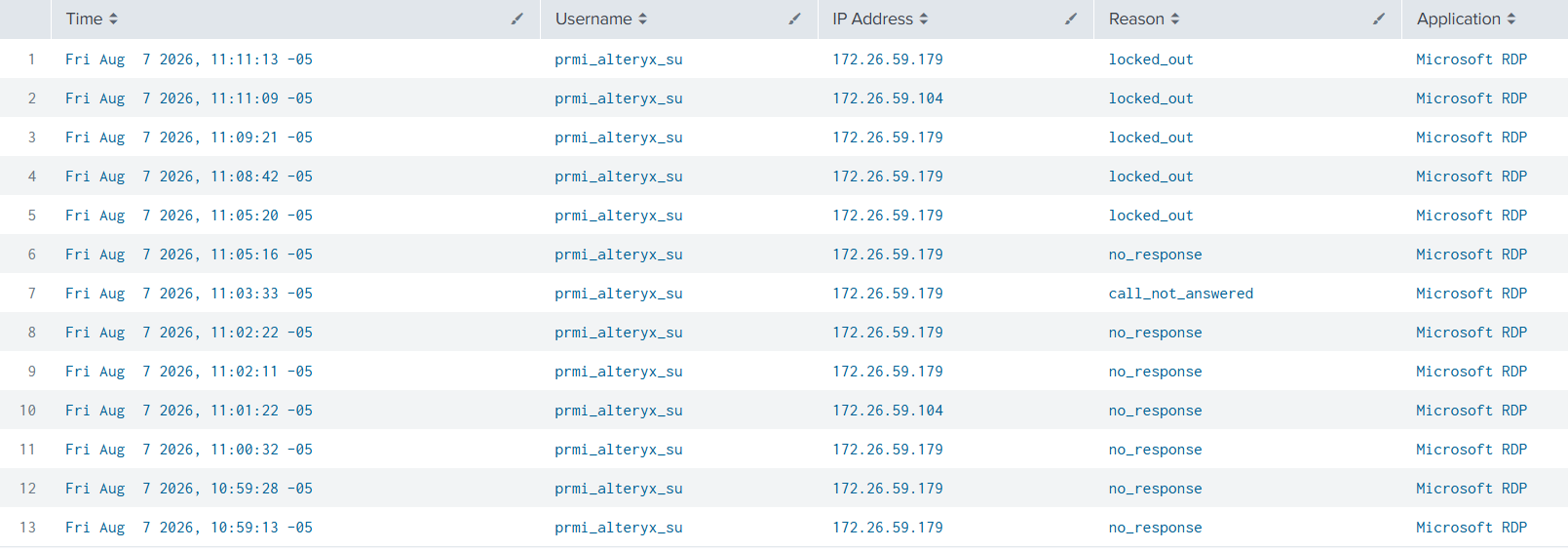Click pencil edit icon for Reason column
Screen dimensions: 1568x550
click(x=1379, y=19)
